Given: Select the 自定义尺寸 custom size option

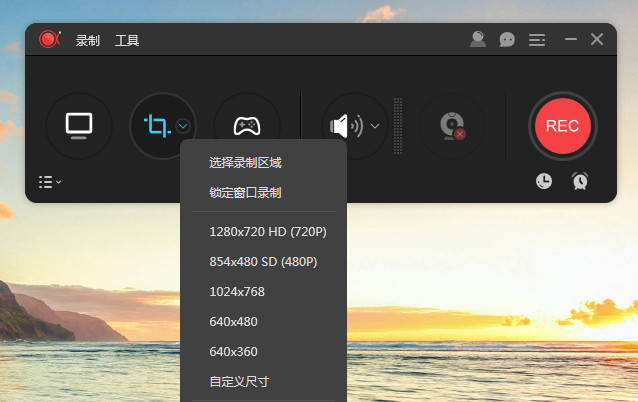Looking at the screenshot, I should coord(239,382).
